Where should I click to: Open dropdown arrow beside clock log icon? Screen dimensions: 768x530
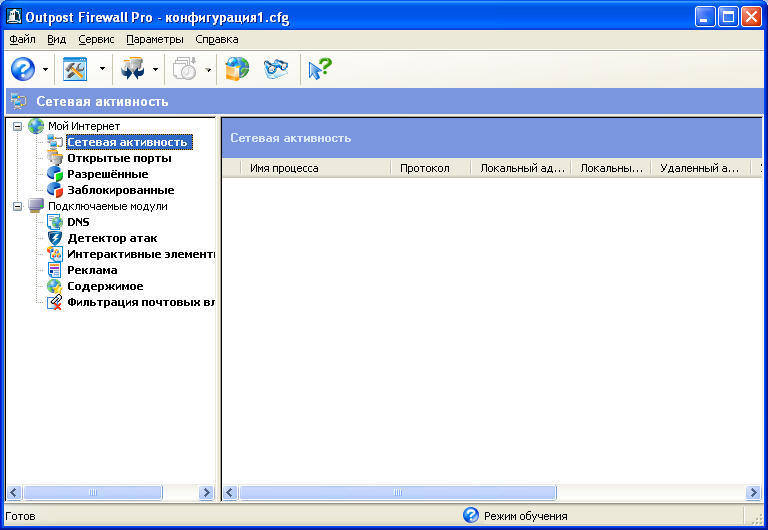[208, 69]
